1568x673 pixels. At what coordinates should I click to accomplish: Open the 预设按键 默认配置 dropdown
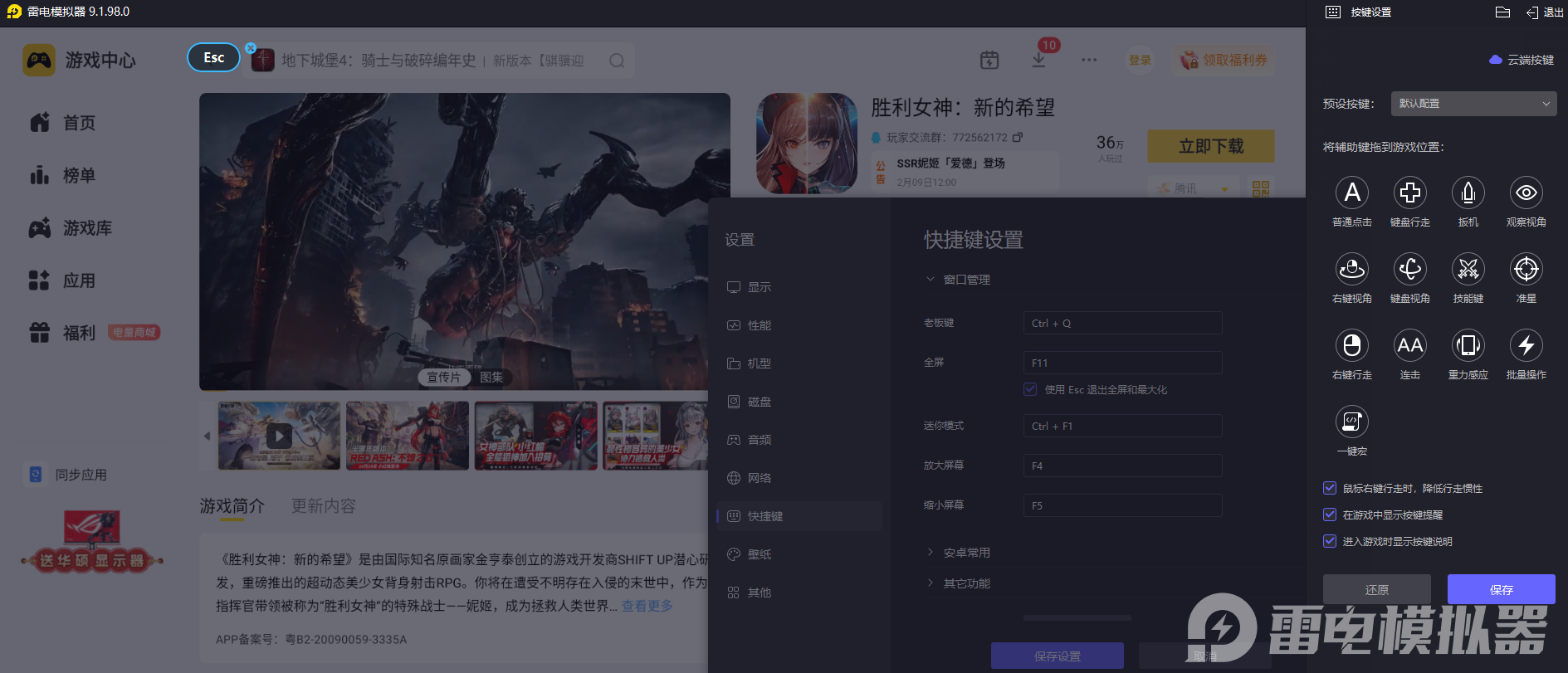[x=1473, y=104]
